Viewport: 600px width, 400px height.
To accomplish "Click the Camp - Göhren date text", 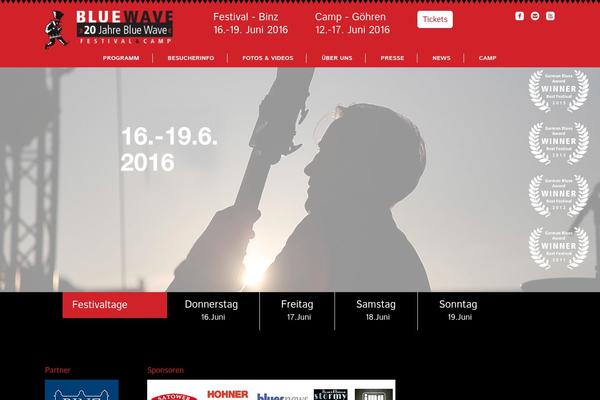I will tap(352, 23).
